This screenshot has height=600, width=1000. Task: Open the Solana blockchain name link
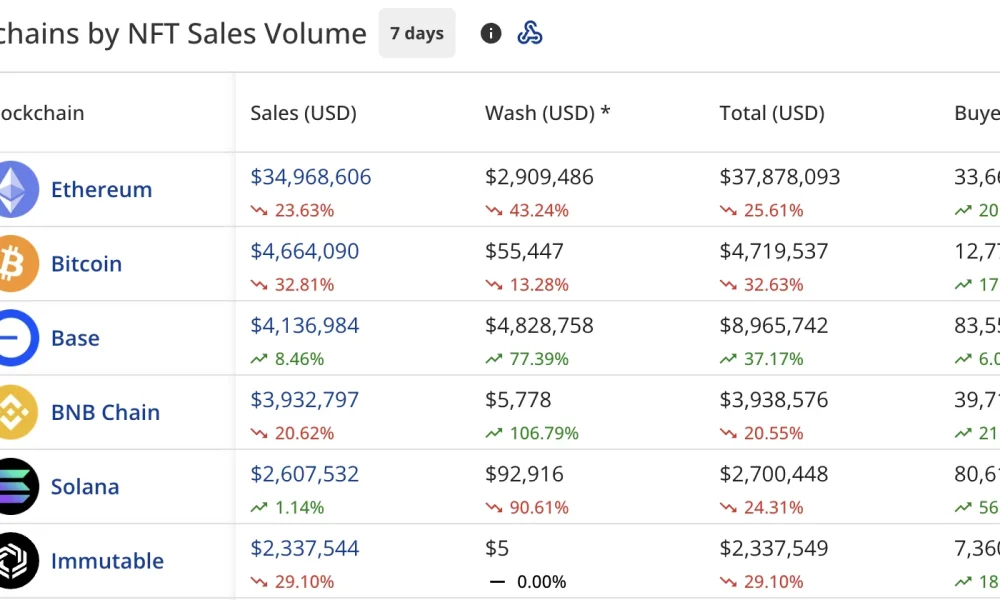point(85,486)
